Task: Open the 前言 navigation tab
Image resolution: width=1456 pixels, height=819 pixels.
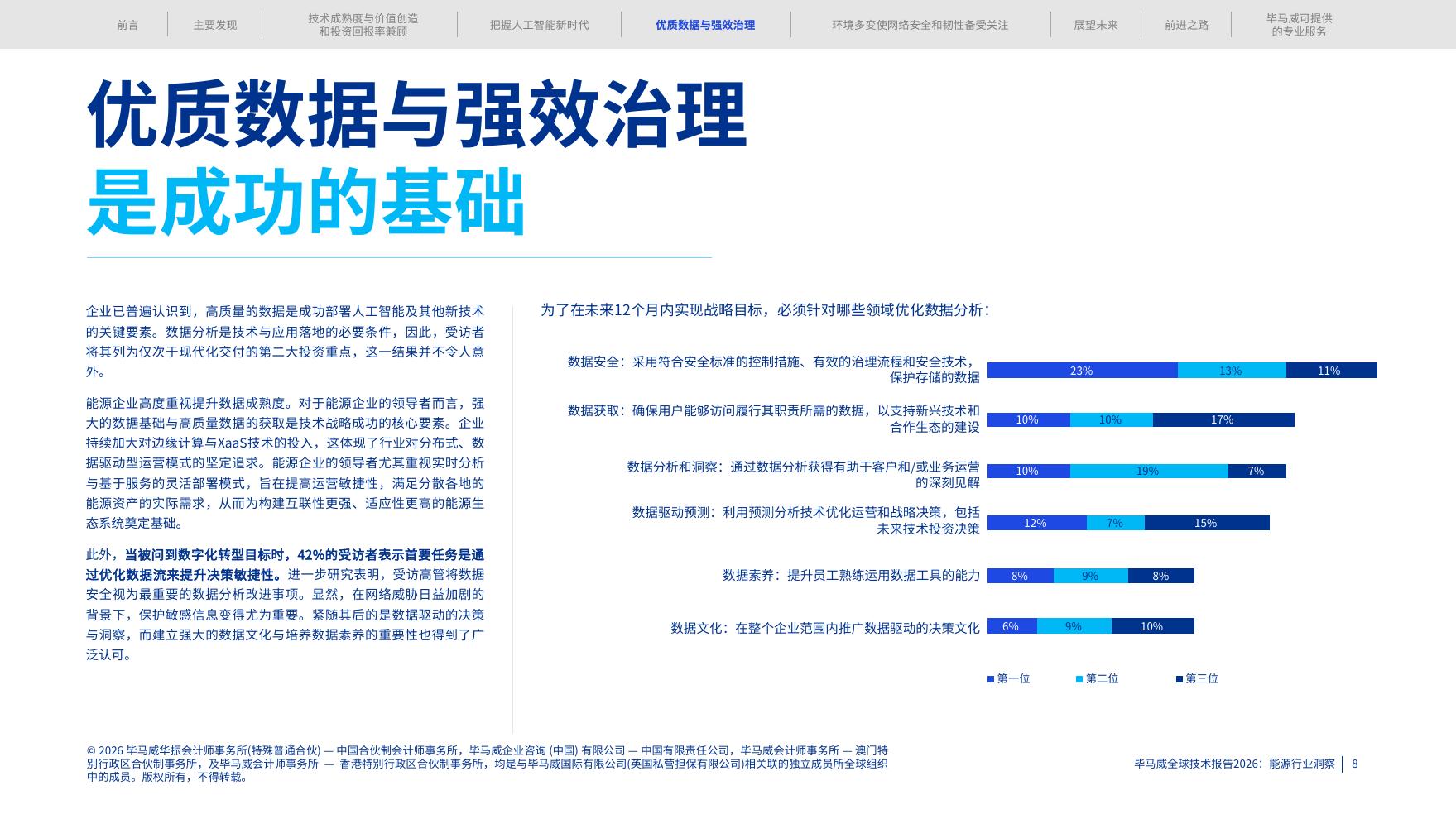Action: 127,24
